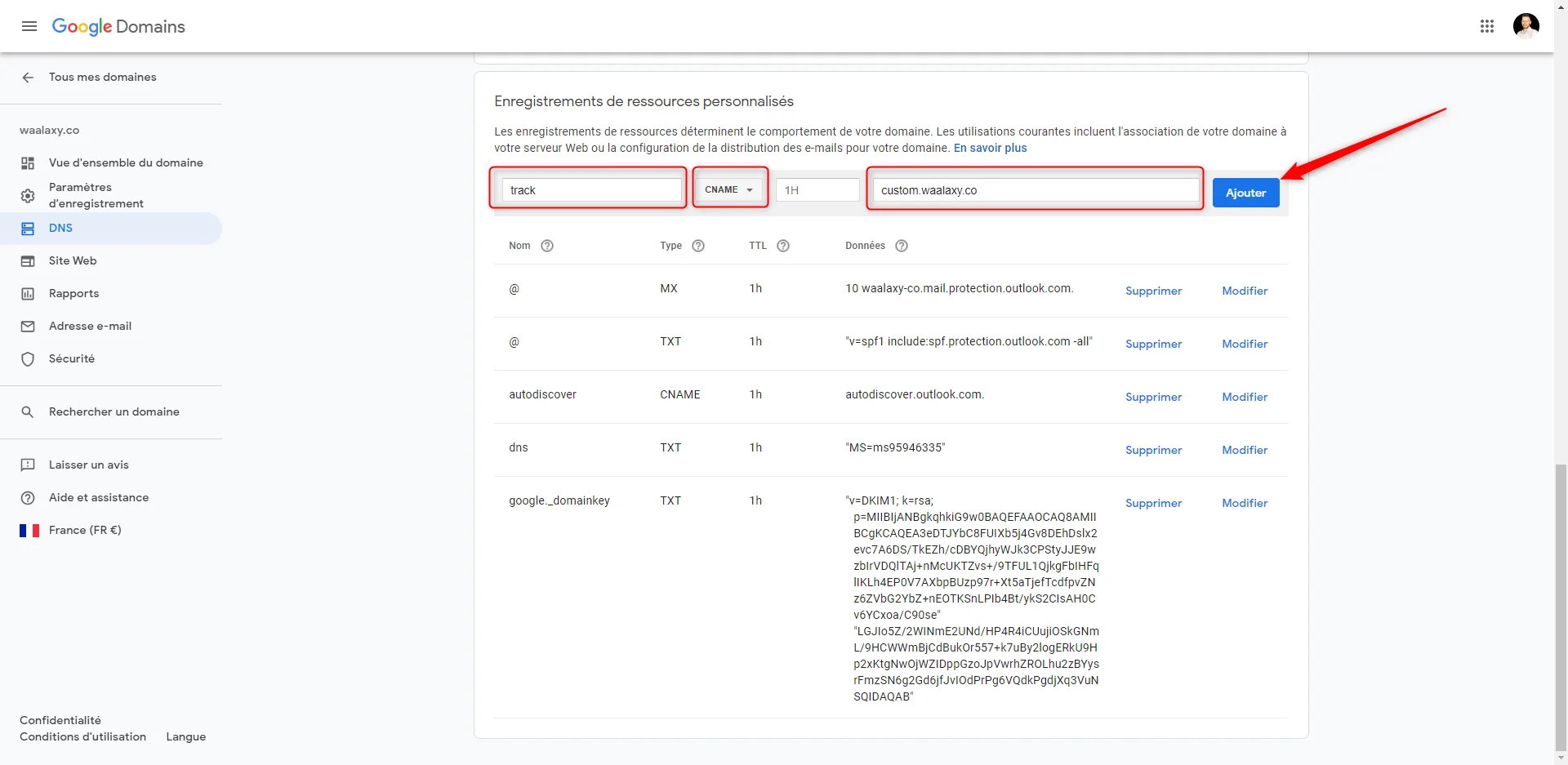The width and height of the screenshot is (1568, 765).
Task: Modify the autodiscover CNAME record
Action: 1245,397
